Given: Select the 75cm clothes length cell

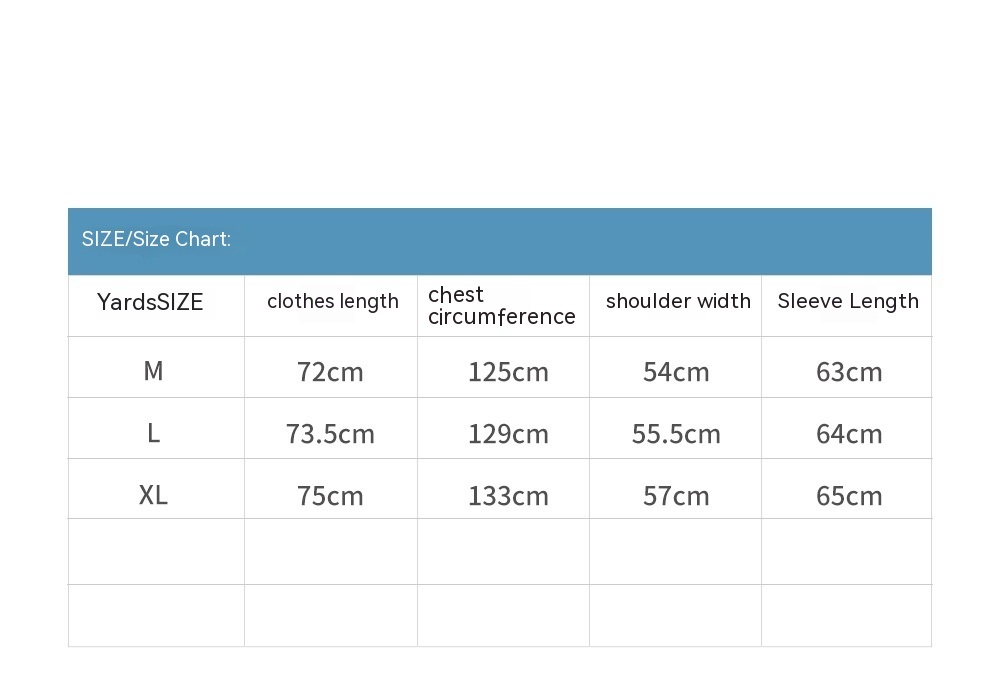Looking at the screenshot, I should point(330,496).
